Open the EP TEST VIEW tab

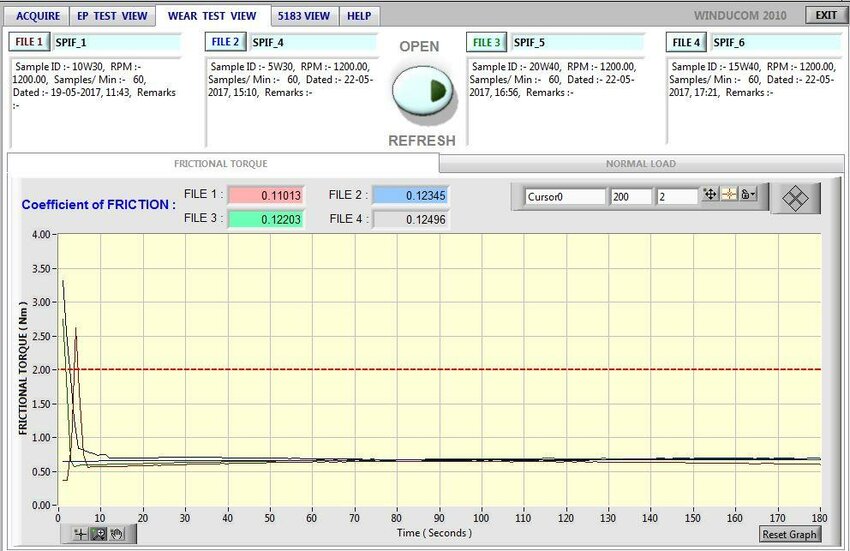pyautogui.click(x=111, y=16)
